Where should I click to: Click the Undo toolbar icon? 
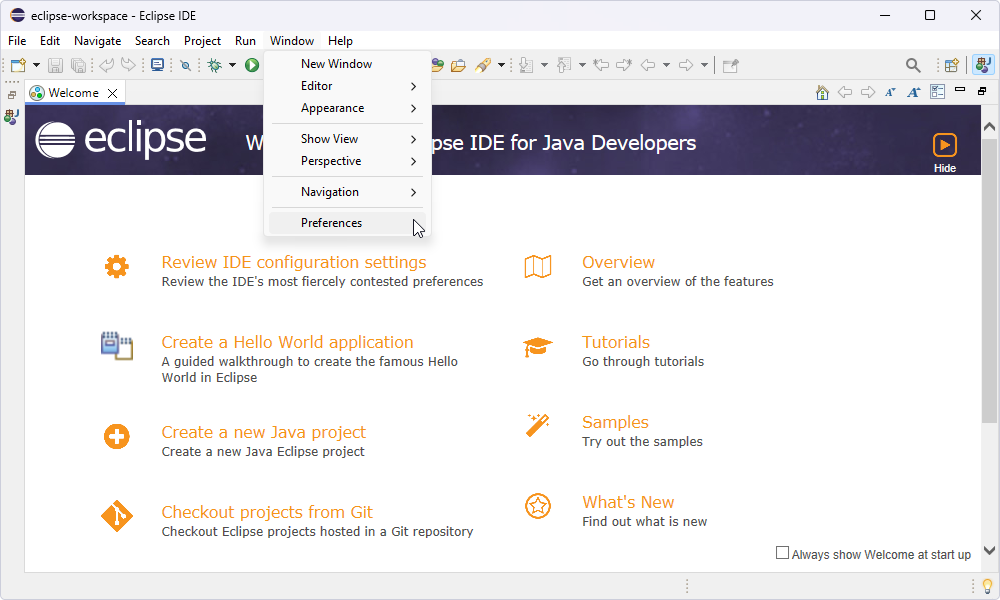click(x=107, y=65)
